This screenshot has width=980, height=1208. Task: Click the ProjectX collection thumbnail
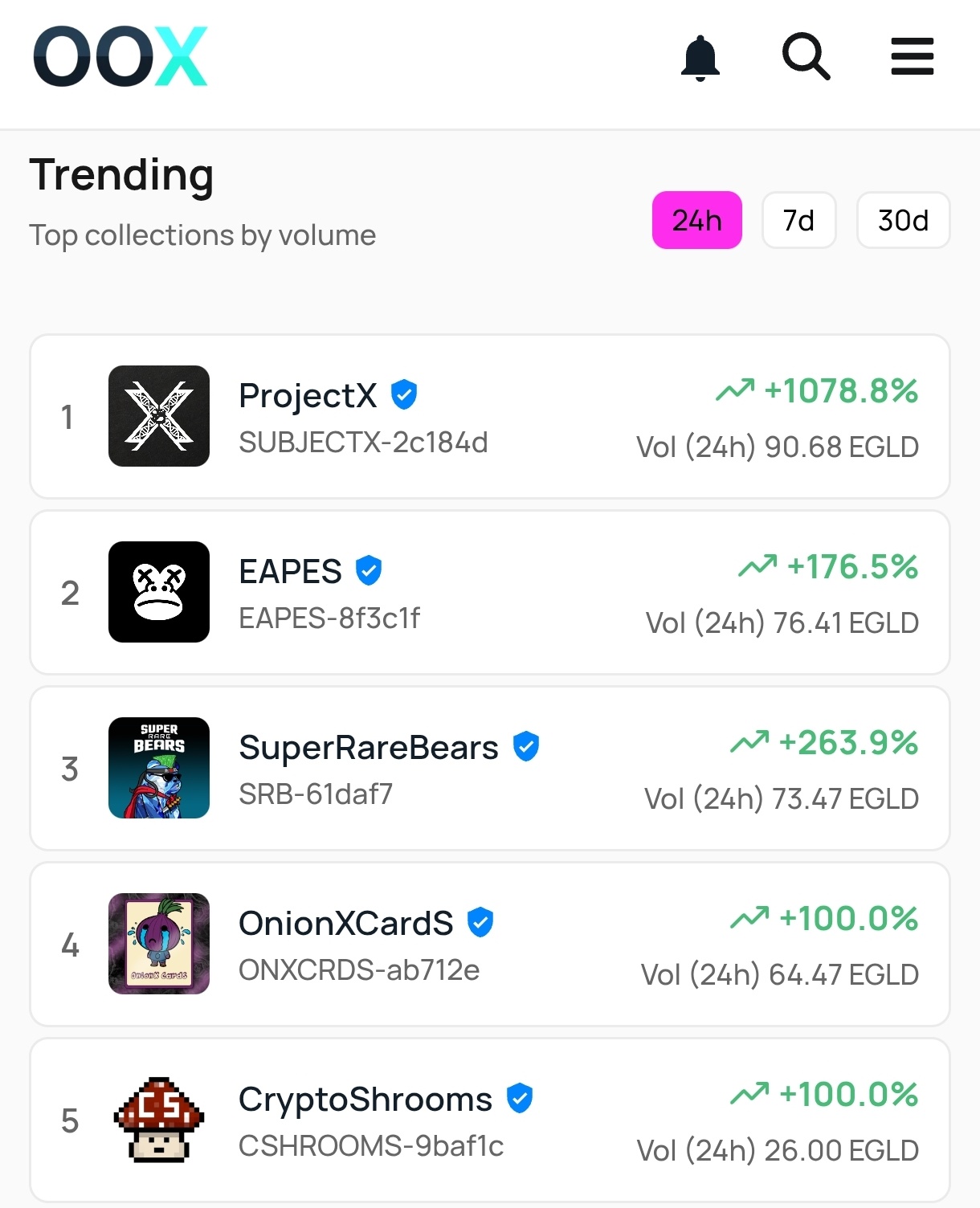tap(159, 416)
